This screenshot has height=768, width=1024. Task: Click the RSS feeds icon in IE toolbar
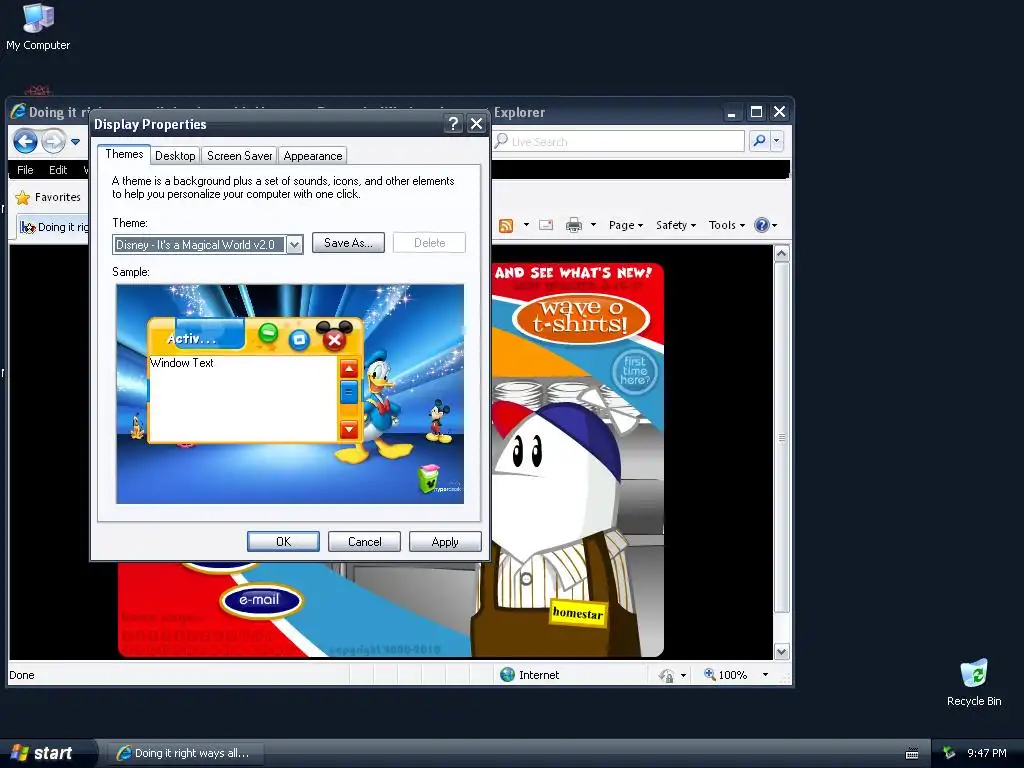(506, 225)
